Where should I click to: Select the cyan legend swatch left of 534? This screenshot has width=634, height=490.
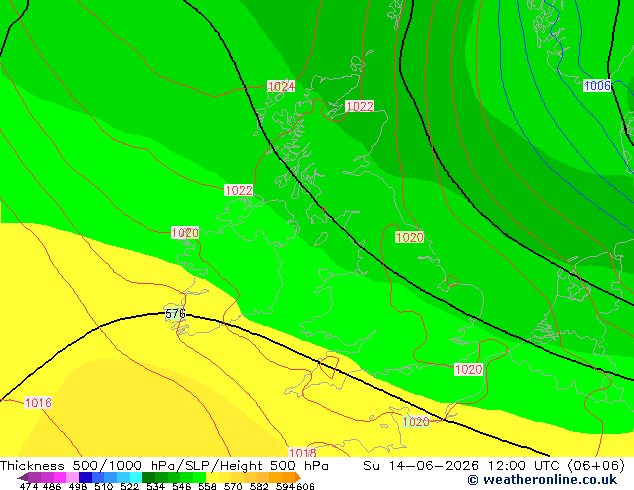(136, 477)
